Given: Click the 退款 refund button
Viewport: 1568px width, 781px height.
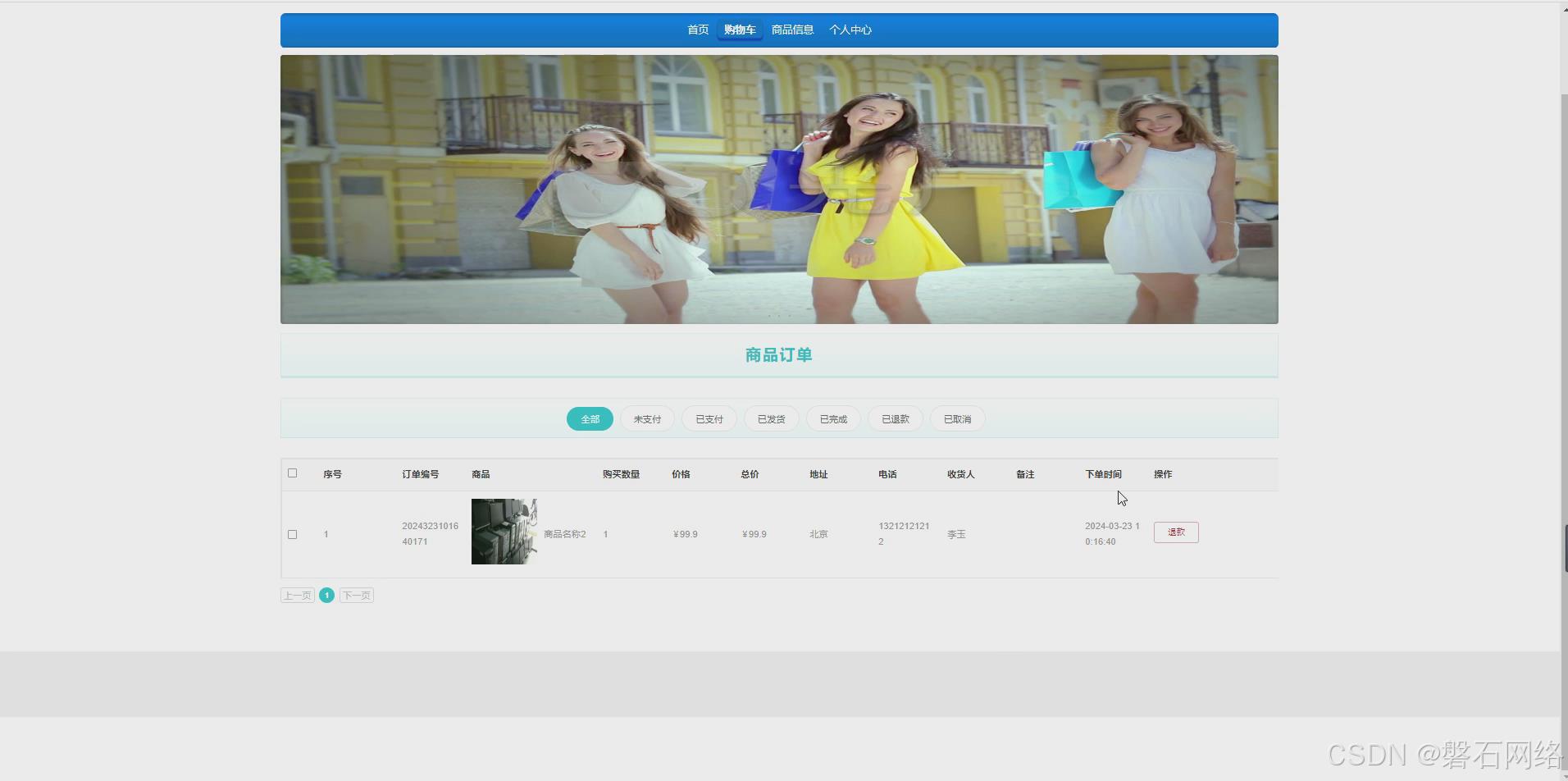Looking at the screenshot, I should tap(1176, 532).
